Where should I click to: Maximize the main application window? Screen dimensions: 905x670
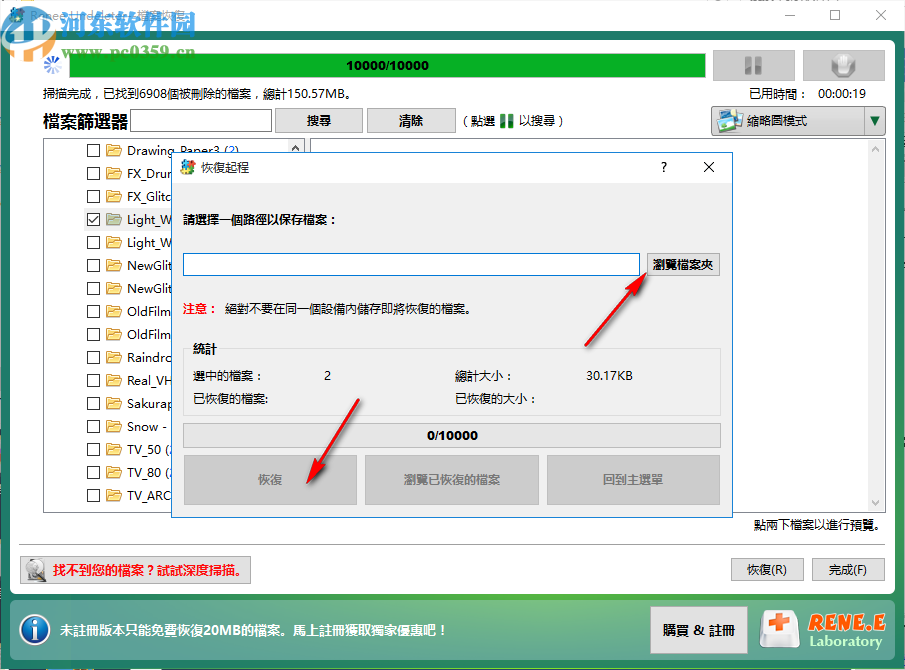[x=835, y=15]
